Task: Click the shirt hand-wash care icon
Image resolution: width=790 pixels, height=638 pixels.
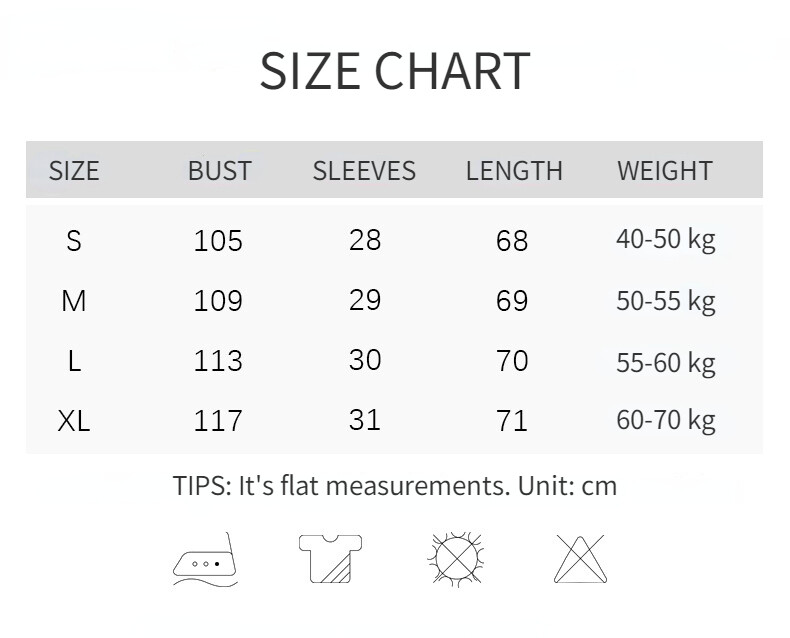Action: (331, 559)
